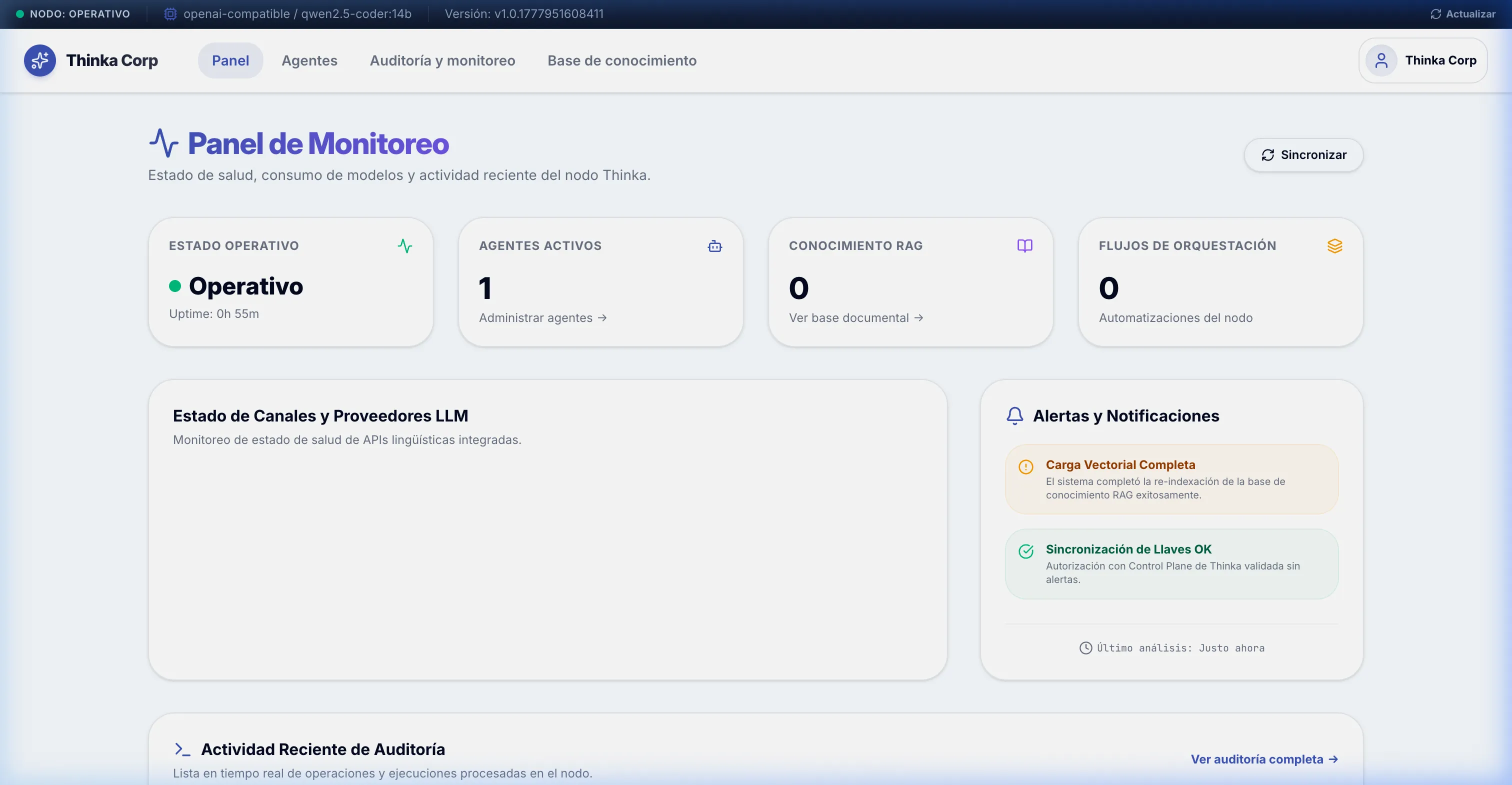Click the Sincronizar button
Image resolution: width=1512 pixels, height=785 pixels.
point(1303,155)
